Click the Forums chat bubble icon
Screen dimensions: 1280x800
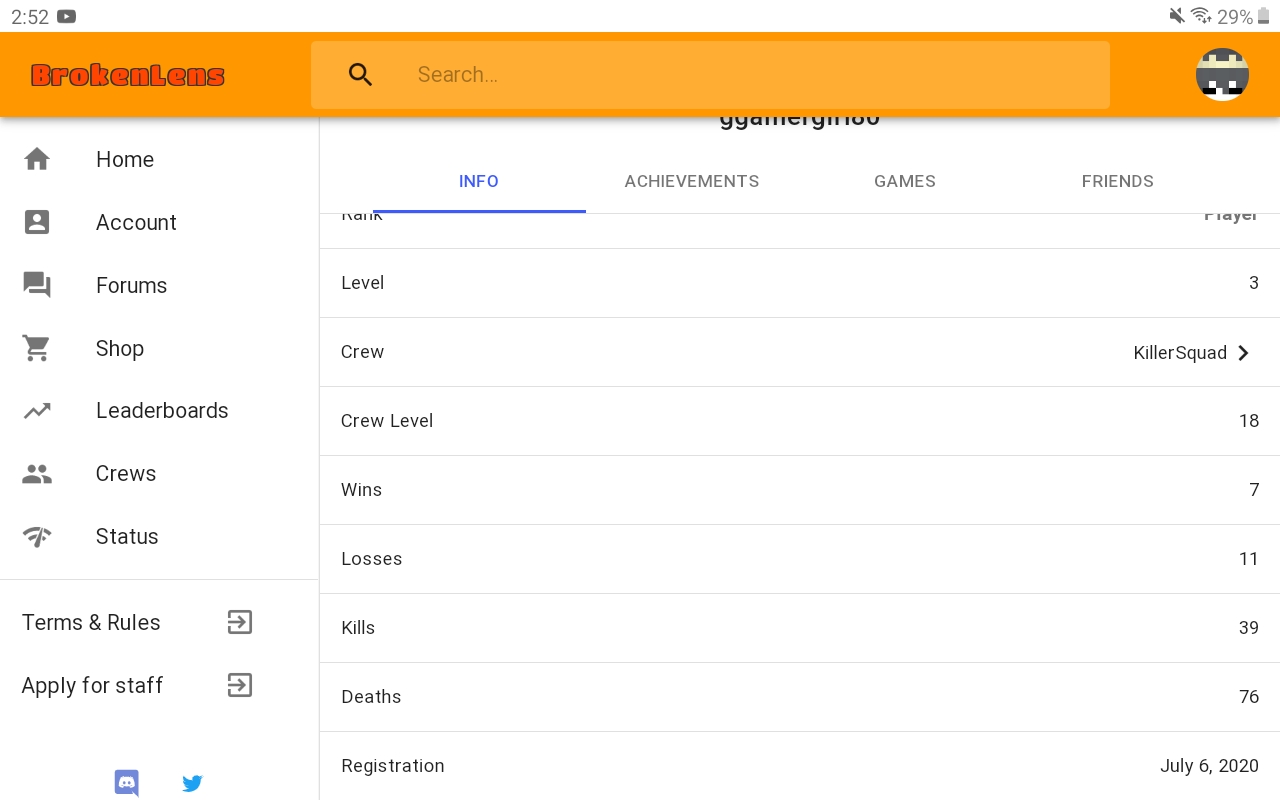(37, 285)
